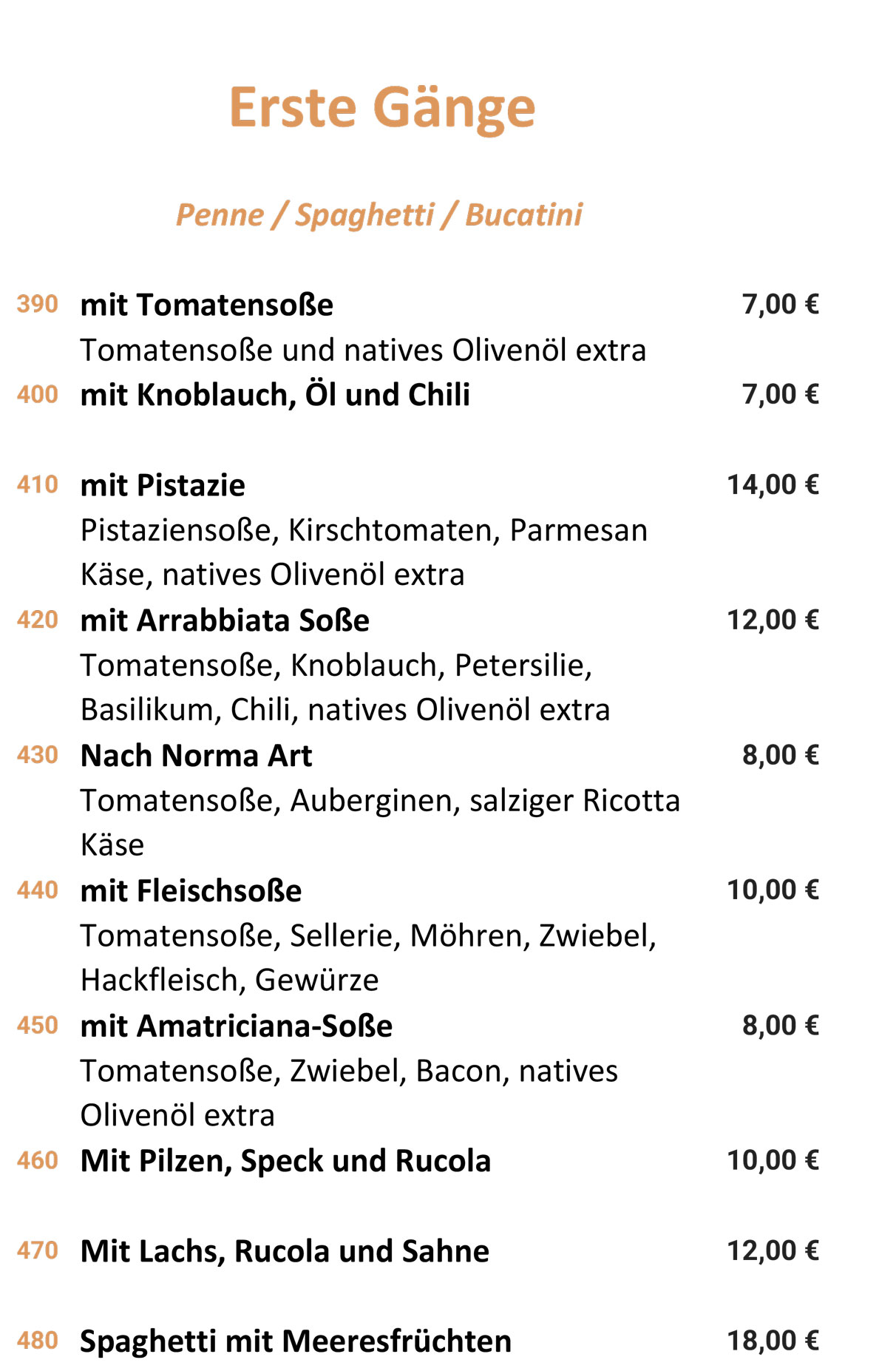Click menu item number 390

(x=38, y=304)
